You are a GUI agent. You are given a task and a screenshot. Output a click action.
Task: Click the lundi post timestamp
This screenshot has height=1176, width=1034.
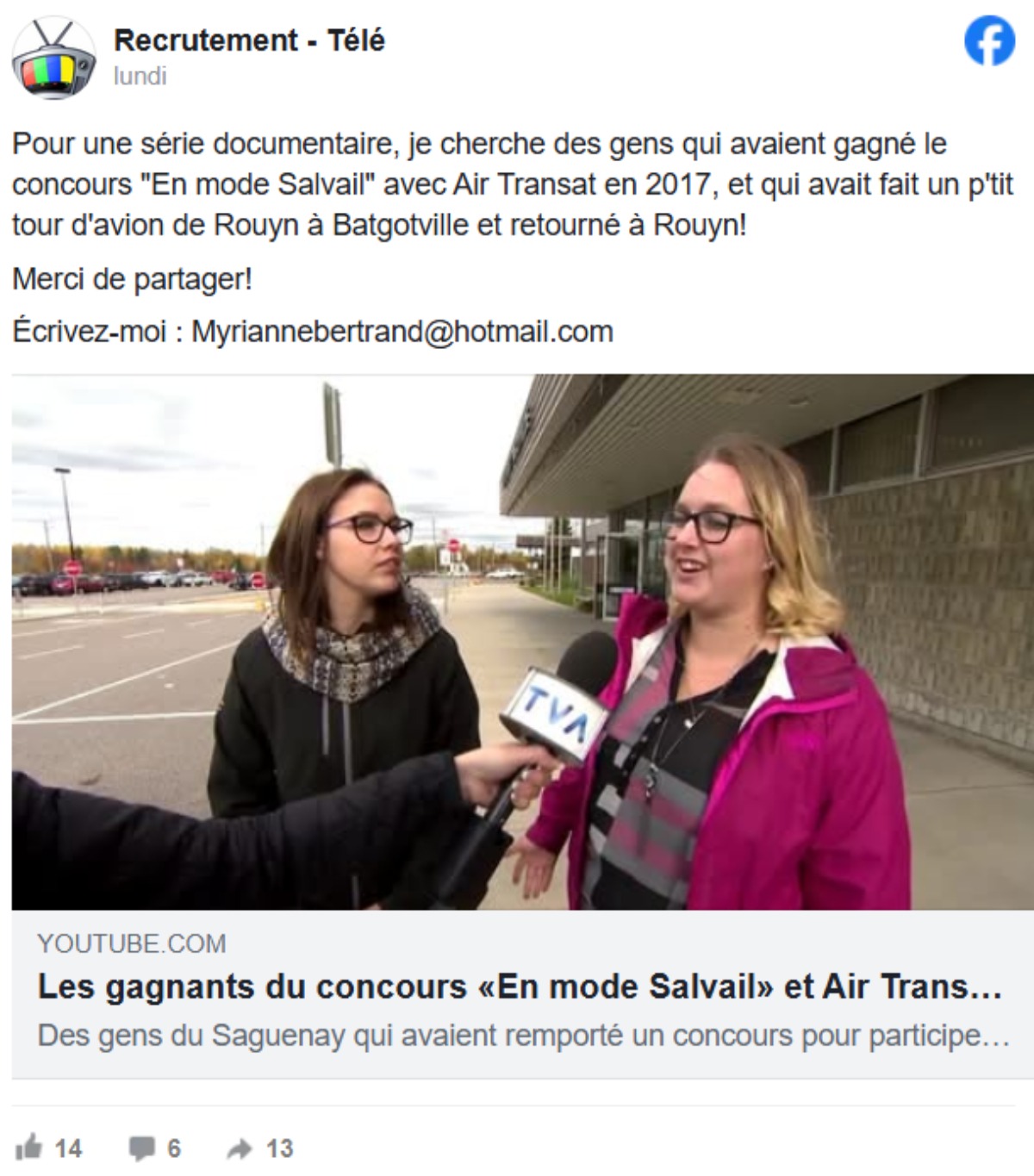click(x=140, y=76)
